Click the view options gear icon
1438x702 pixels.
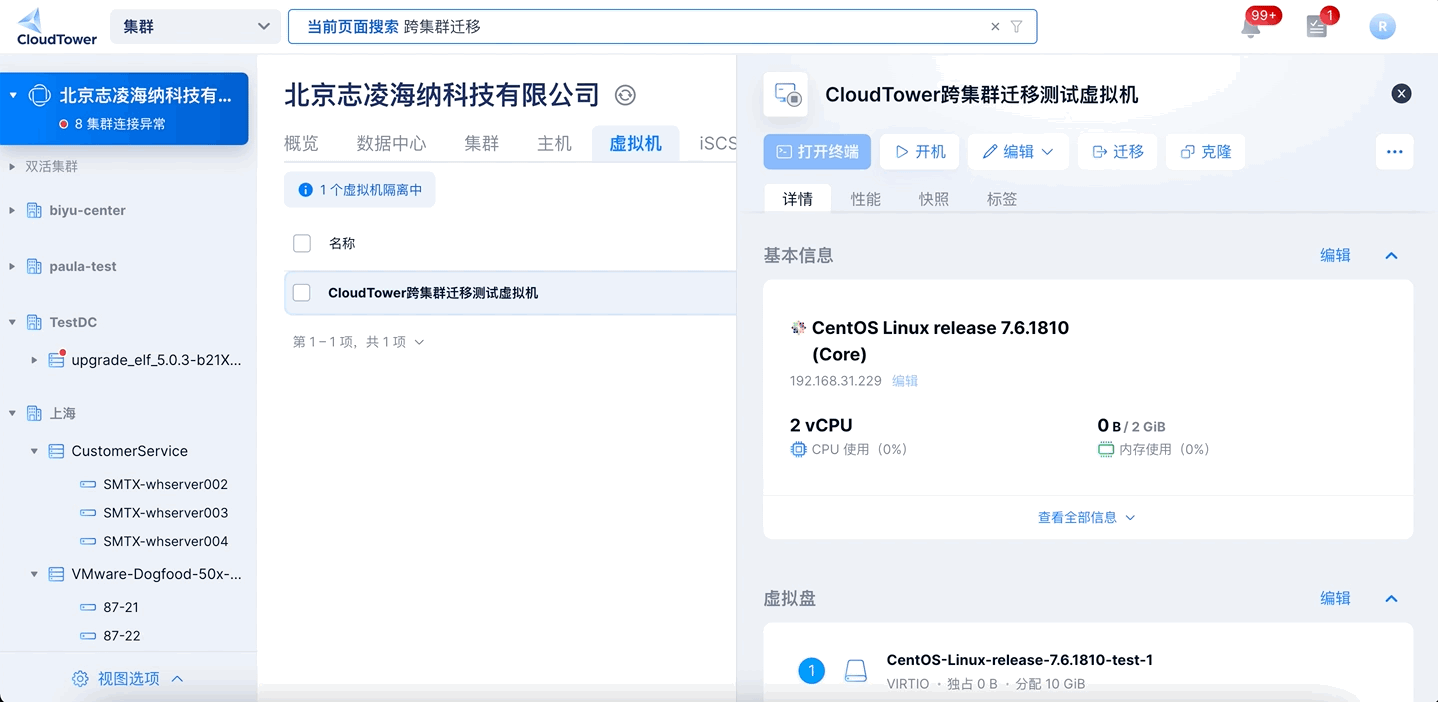(80, 679)
